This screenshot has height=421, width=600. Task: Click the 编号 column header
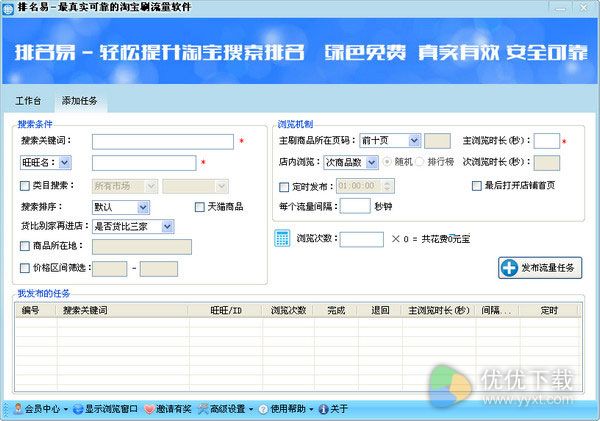pyautogui.click(x=36, y=310)
